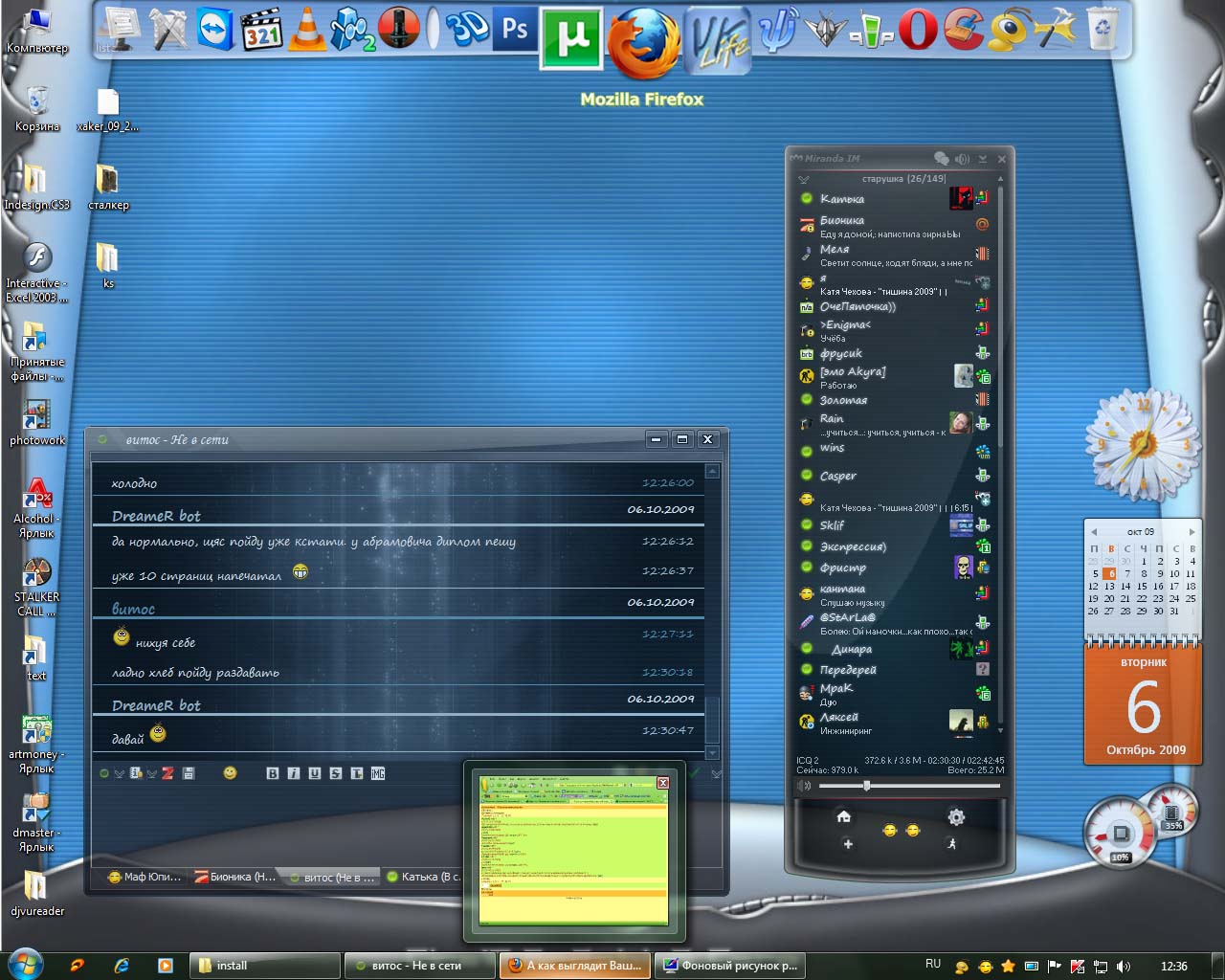Viewport: 1225px width, 980px height.
Task: Click the running man icon in Miranda
Action: (x=951, y=844)
